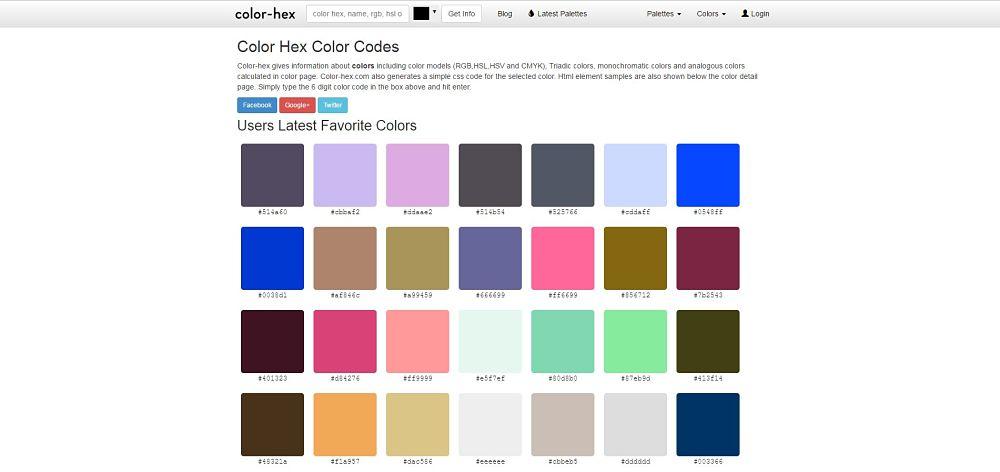
Task: Select the lavender #cbbaf2 swatch
Action: pyautogui.click(x=345, y=175)
